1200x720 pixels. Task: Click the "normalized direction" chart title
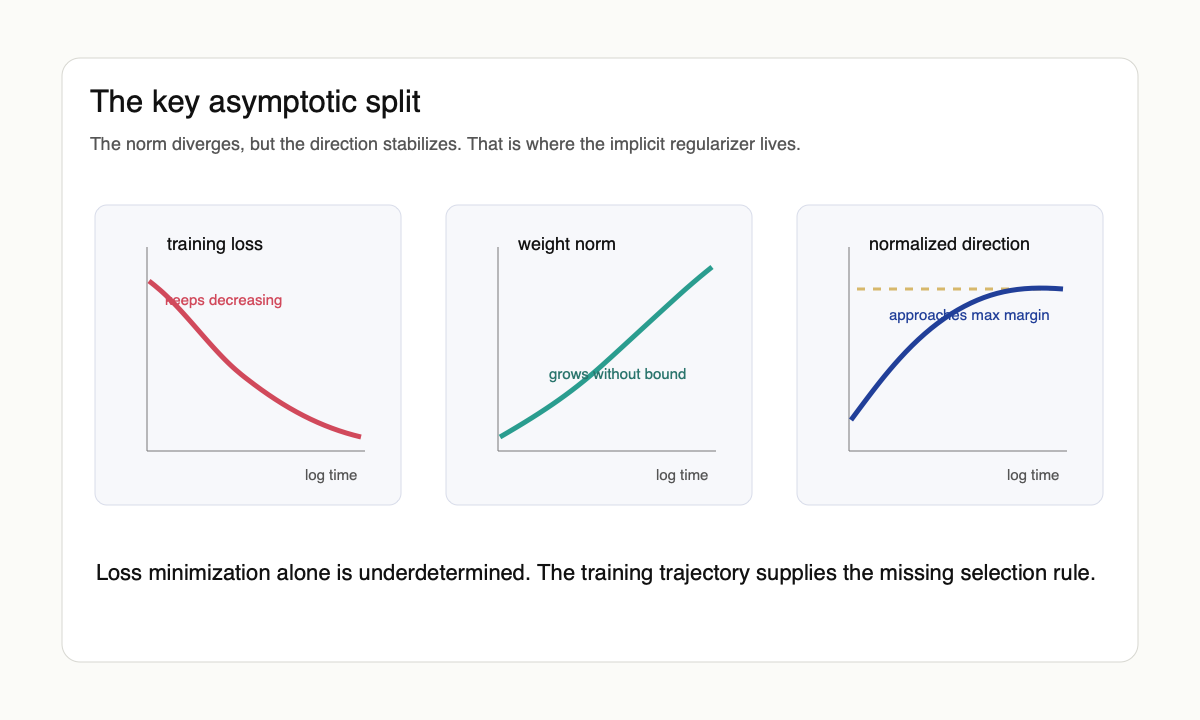pos(948,244)
